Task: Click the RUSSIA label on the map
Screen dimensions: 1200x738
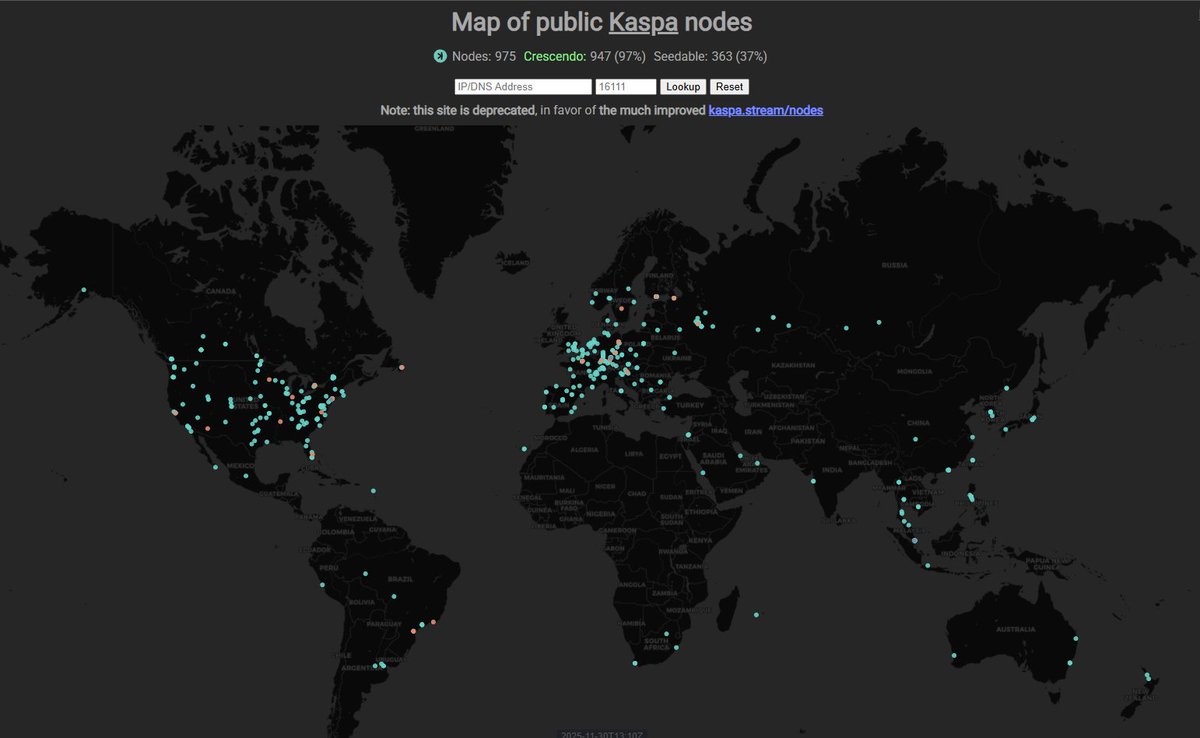Action: click(894, 265)
